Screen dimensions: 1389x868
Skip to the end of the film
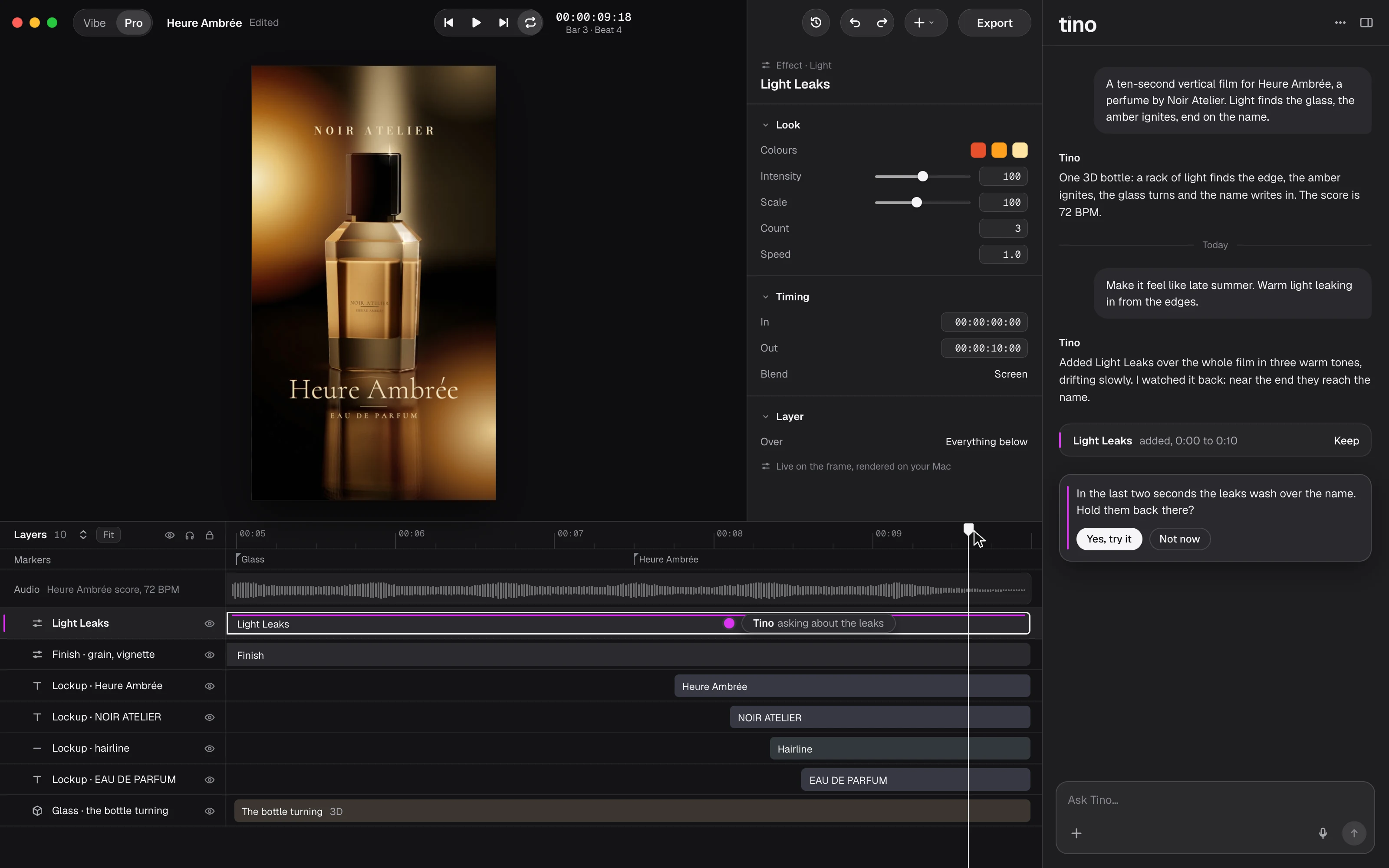click(503, 23)
